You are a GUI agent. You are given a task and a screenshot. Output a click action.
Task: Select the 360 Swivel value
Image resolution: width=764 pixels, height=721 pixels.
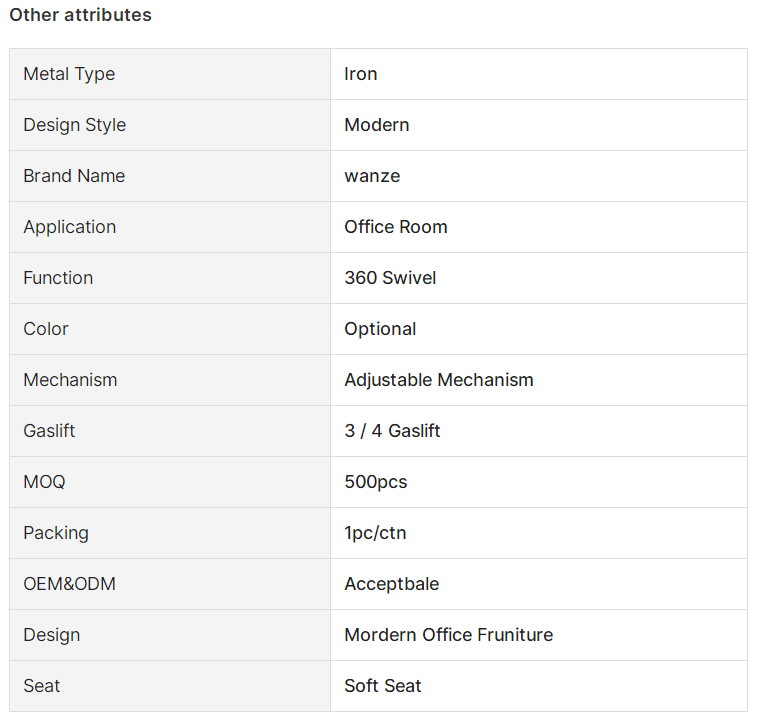click(390, 278)
